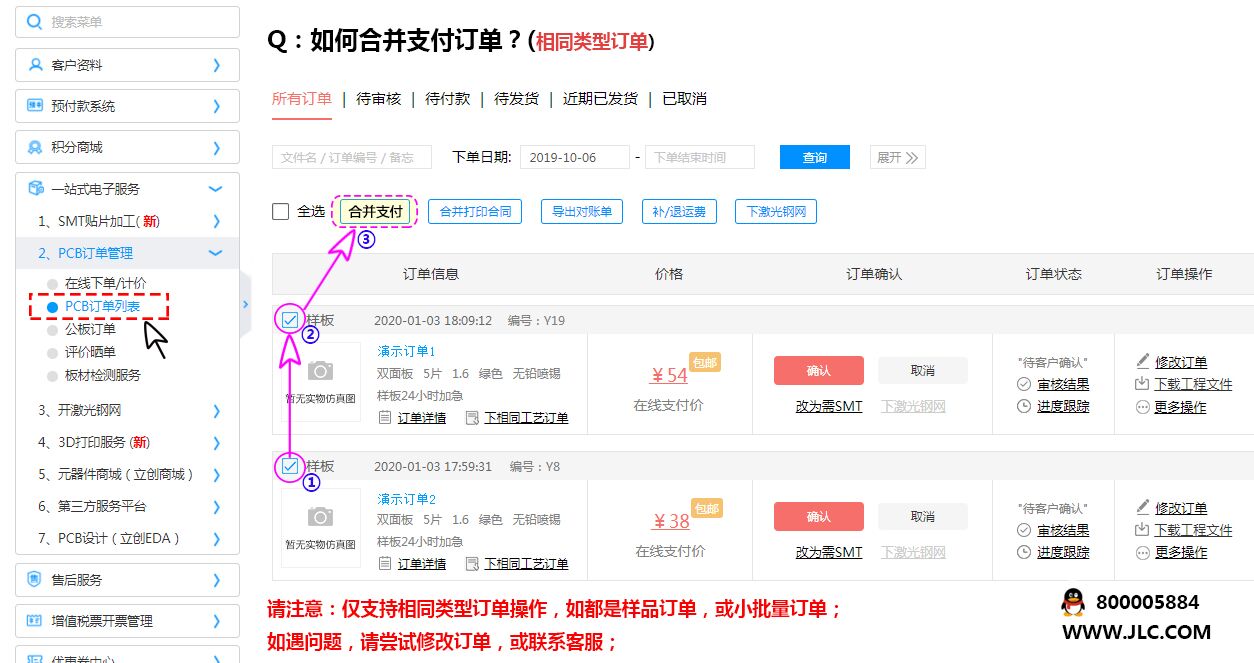Switch to the 待发货 tab
Viewport: 1254px width, 663px height.
pyautogui.click(x=516, y=99)
